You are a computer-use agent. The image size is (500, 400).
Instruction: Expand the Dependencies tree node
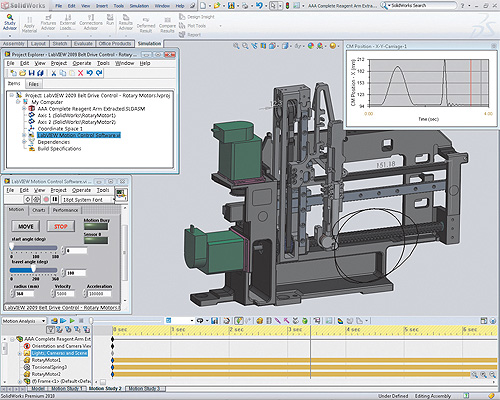pyautogui.click(x=24, y=142)
